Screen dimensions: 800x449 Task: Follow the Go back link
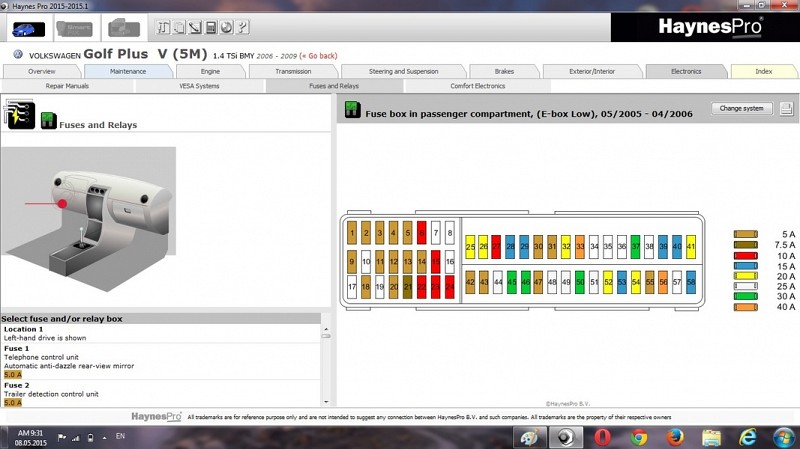click(318, 56)
